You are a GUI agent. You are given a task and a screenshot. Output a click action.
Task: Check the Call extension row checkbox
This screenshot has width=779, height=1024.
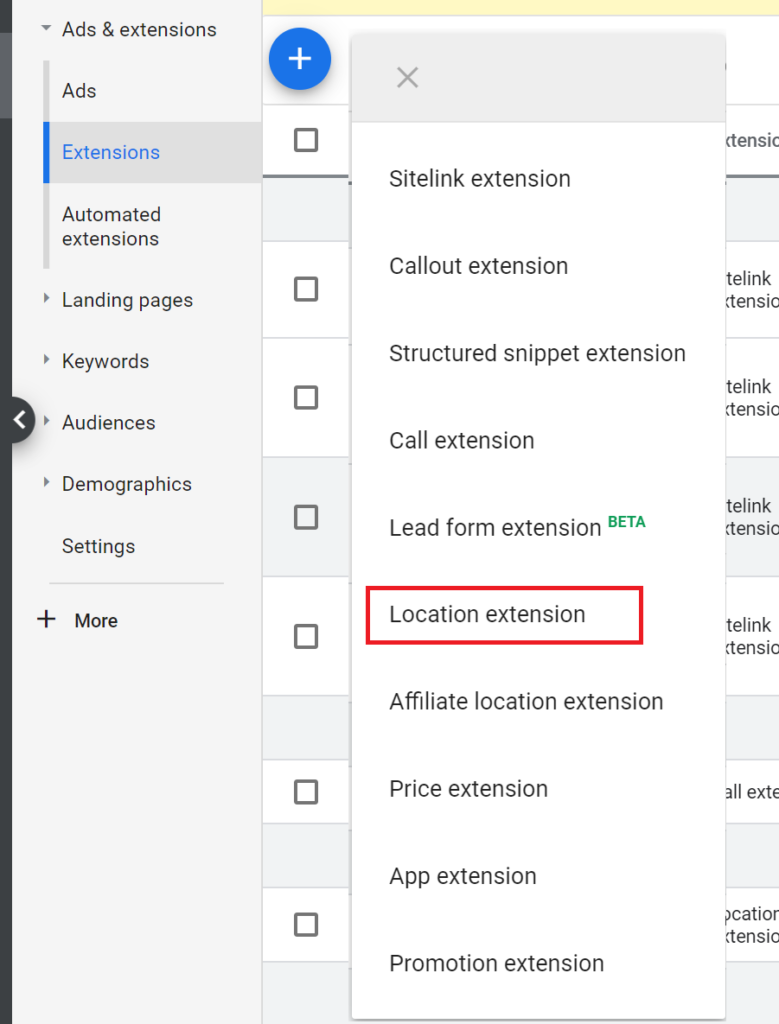click(306, 792)
